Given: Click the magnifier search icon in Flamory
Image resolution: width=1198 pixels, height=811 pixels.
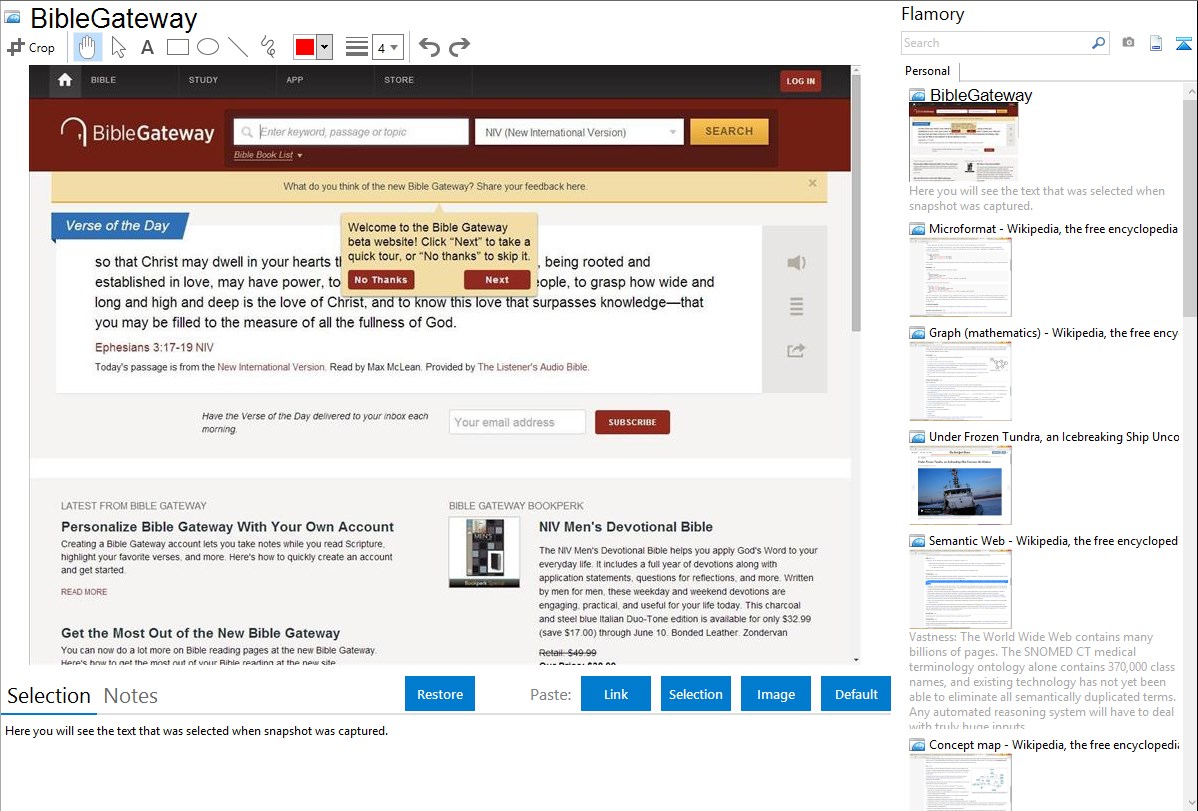Looking at the screenshot, I should [1099, 43].
